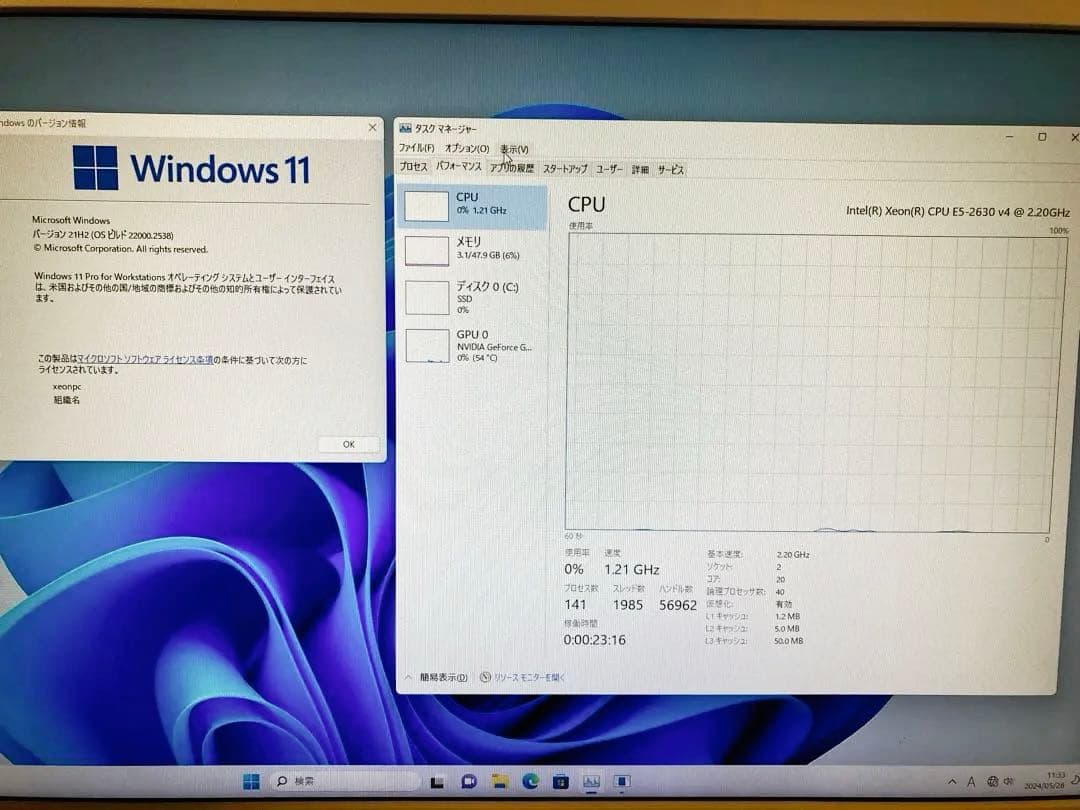
Task: Click OK in the Windows version dialog
Action: coord(347,444)
